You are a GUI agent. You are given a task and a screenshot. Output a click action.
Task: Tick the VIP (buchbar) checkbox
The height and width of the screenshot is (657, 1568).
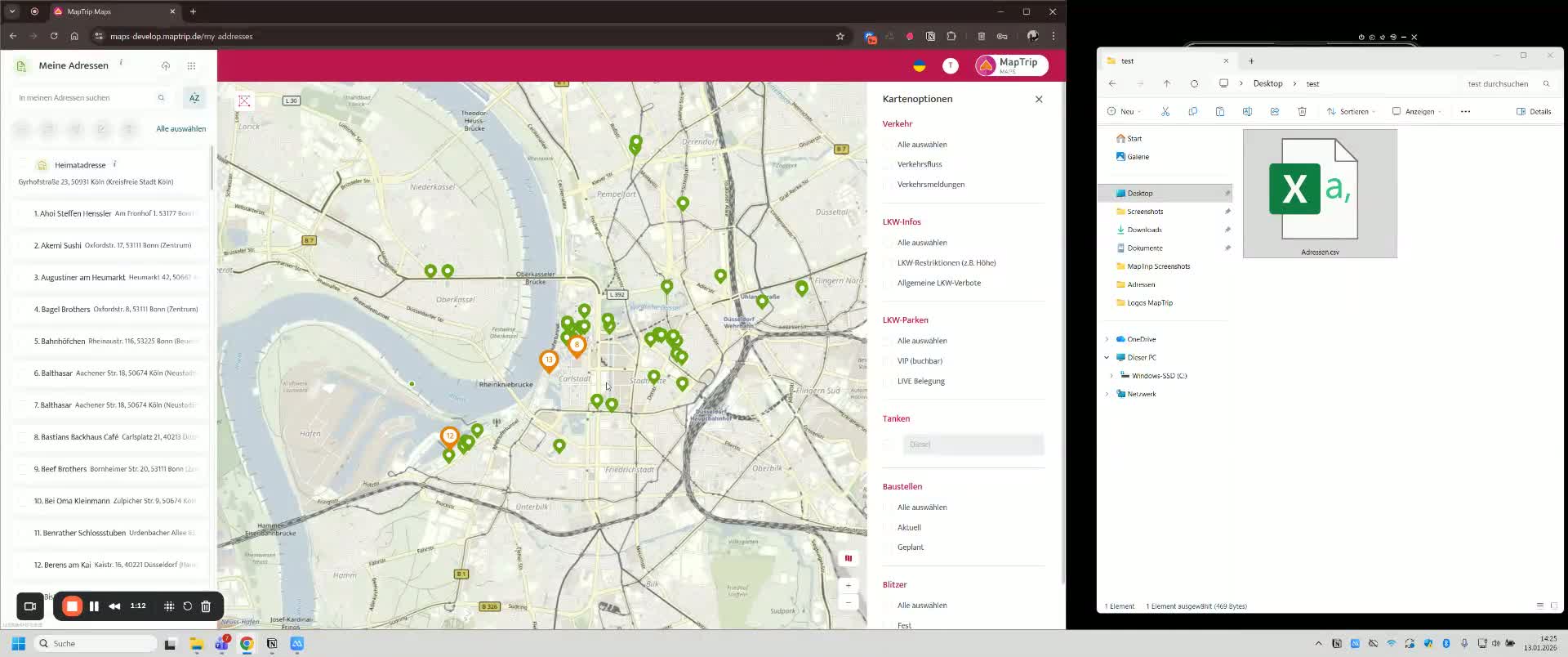(888, 361)
